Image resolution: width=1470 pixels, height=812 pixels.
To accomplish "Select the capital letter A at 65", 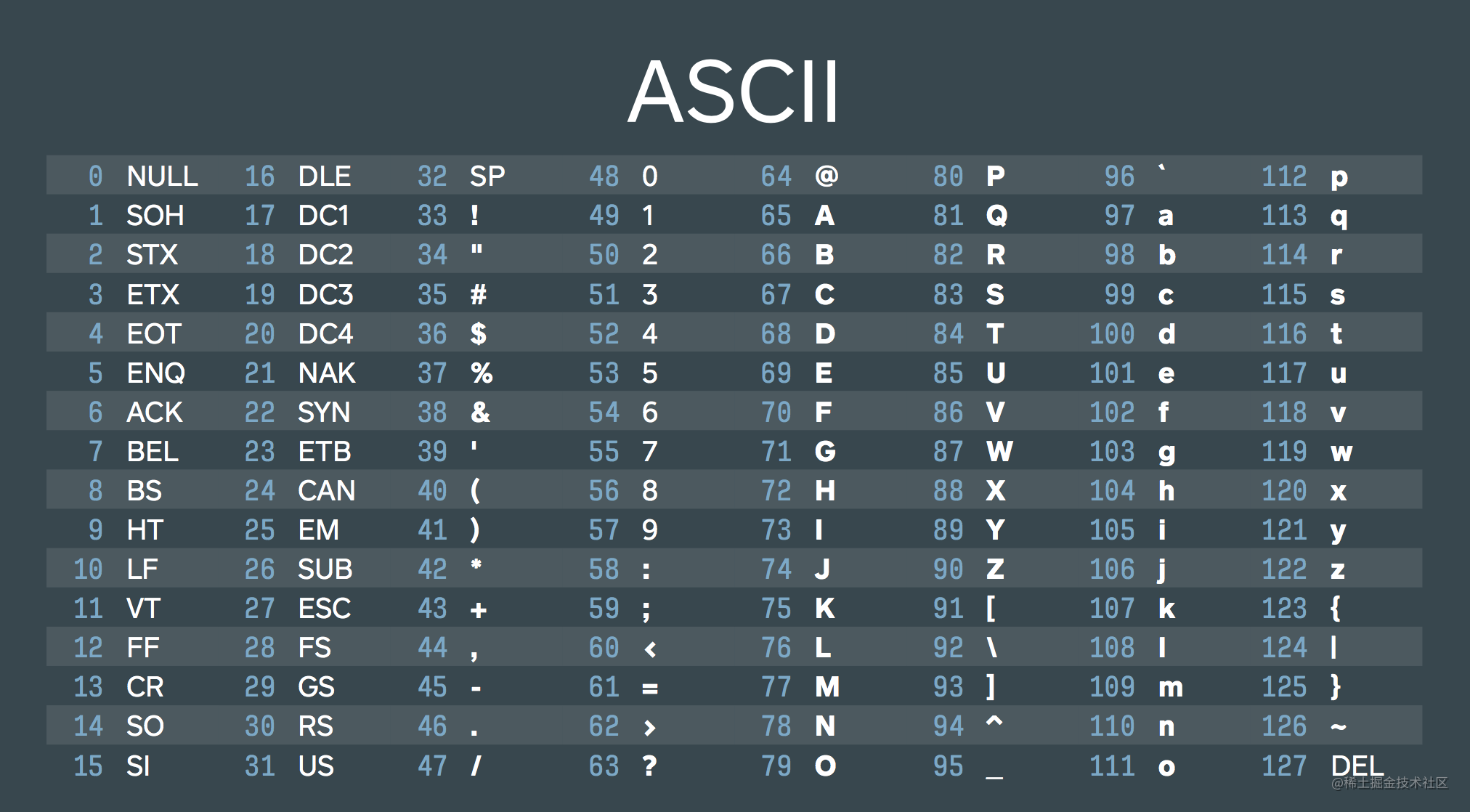I will pos(824,215).
